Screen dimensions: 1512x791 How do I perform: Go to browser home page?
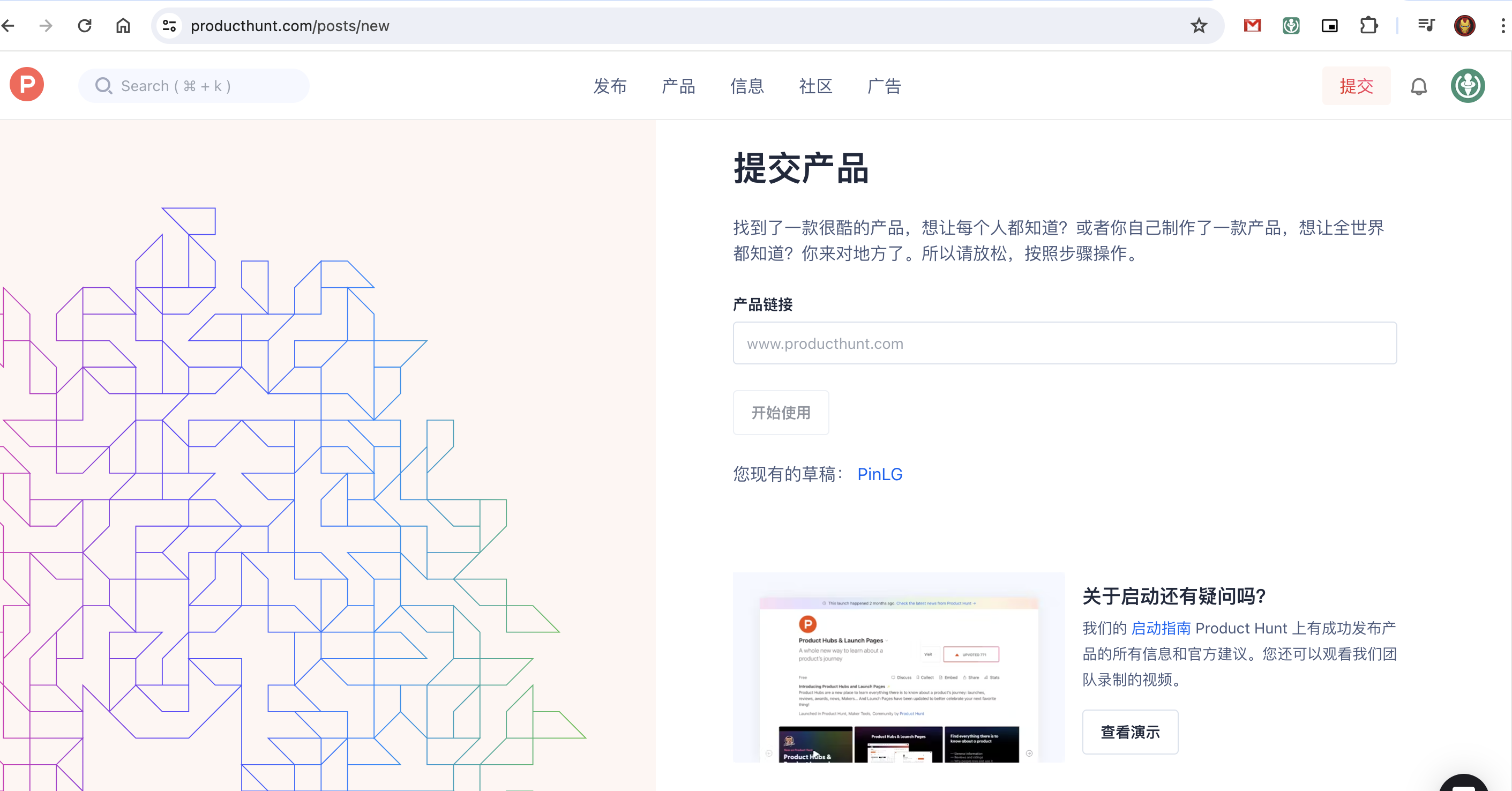tap(123, 26)
